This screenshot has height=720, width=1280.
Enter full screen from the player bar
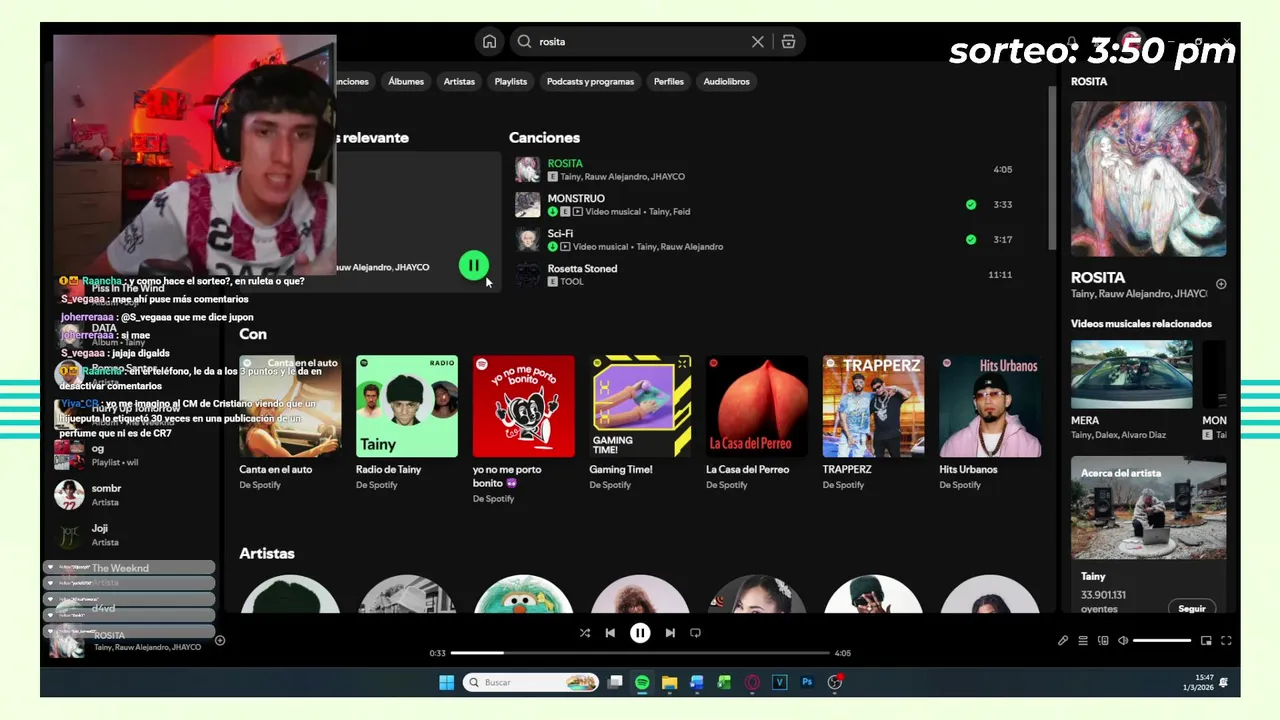(1226, 641)
